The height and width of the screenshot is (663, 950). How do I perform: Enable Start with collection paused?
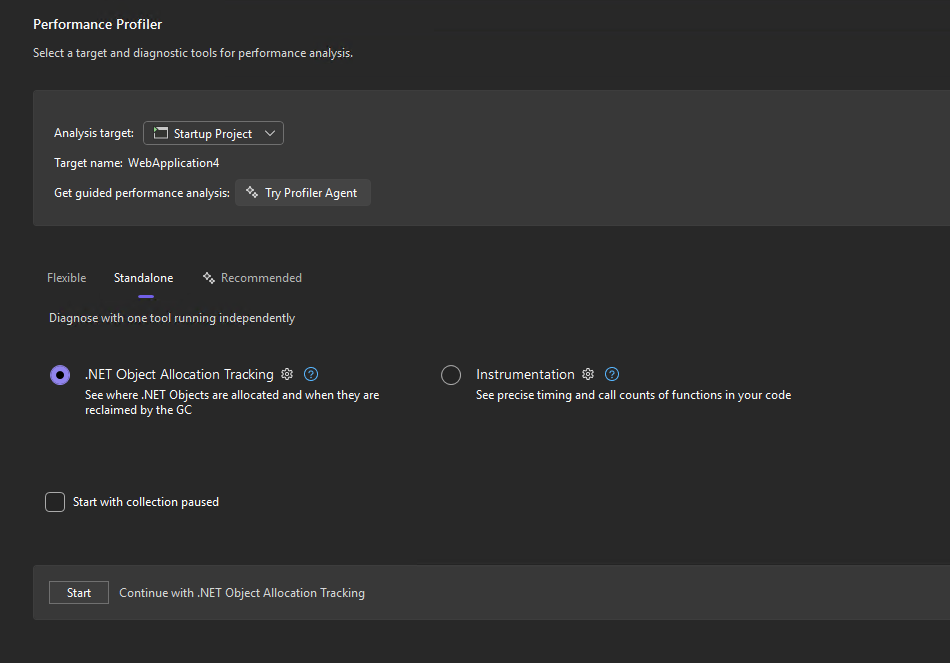point(55,501)
